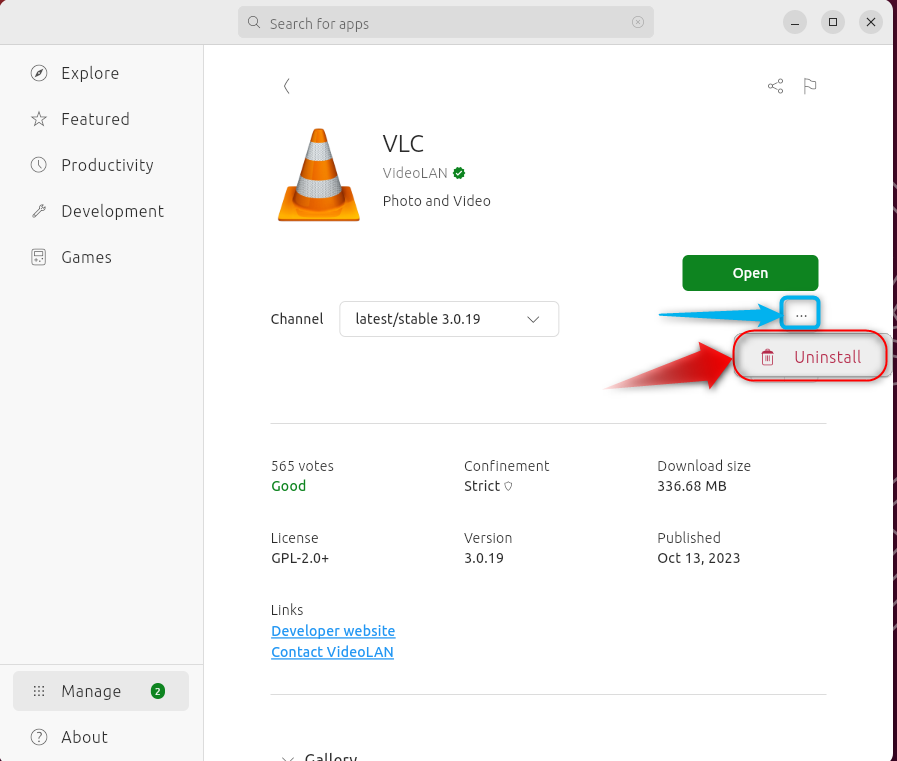
Task: Click the green updates badge showing 2
Action: [158, 691]
